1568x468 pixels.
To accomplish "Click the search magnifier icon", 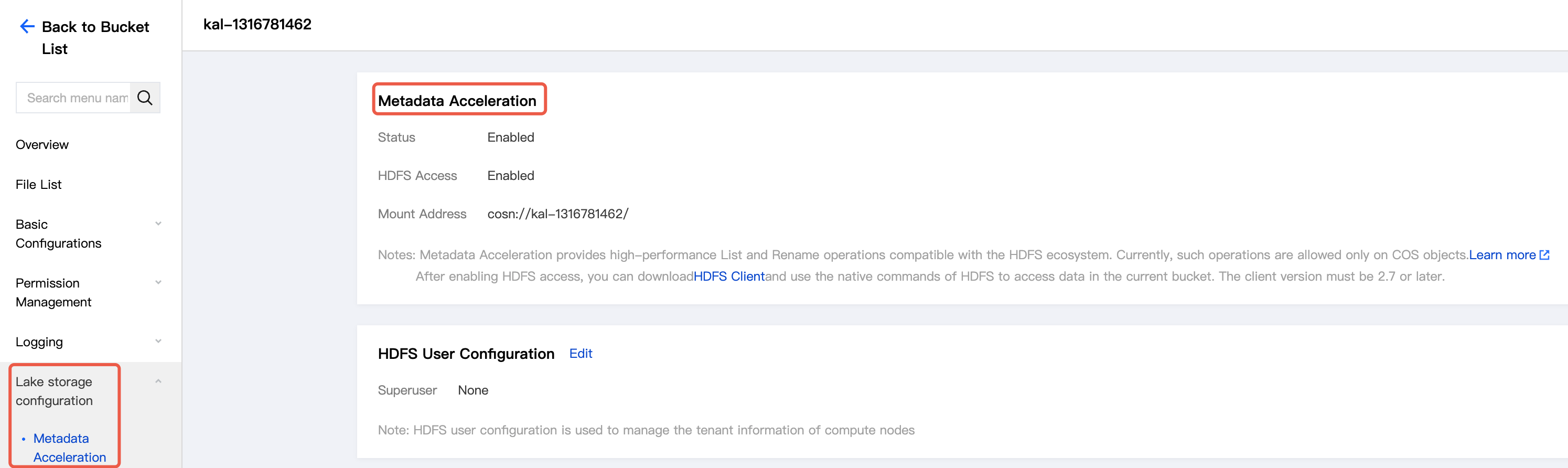I will pos(145,98).
